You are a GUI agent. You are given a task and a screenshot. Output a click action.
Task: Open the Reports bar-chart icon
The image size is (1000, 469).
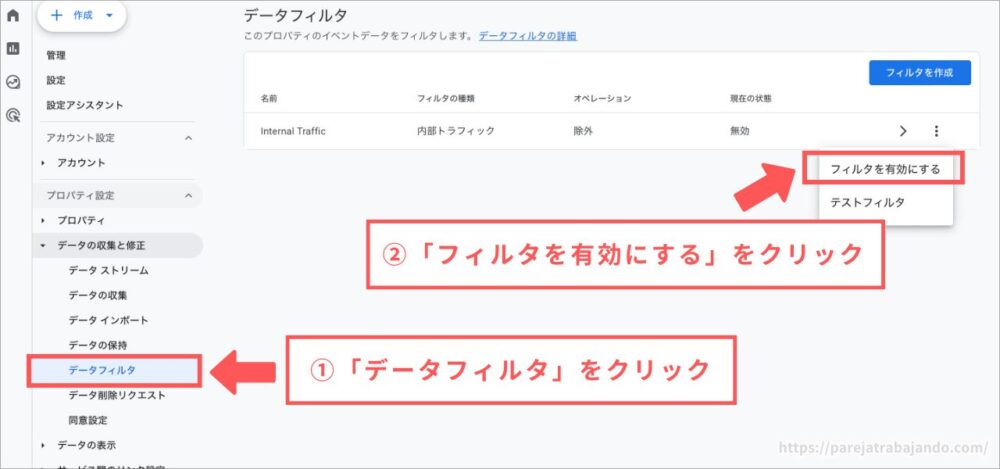(13, 48)
